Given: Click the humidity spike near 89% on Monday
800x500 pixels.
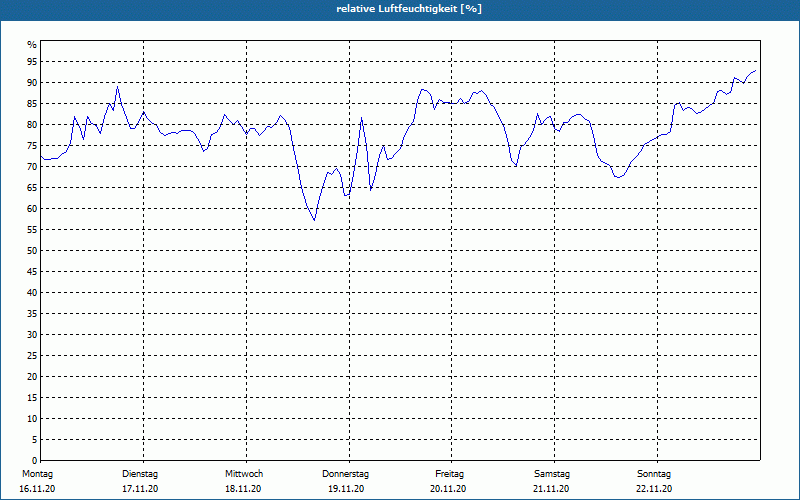Looking at the screenshot, I should (117, 86).
